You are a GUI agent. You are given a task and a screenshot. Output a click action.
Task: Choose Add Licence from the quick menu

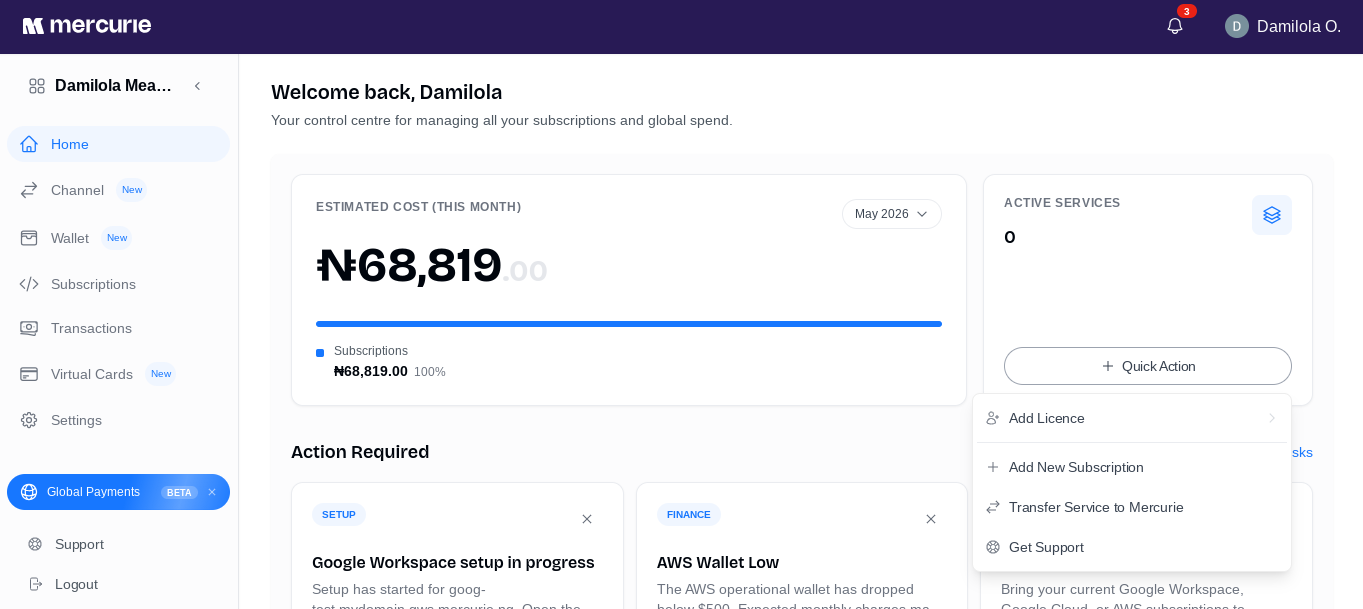[x=1132, y=418]
